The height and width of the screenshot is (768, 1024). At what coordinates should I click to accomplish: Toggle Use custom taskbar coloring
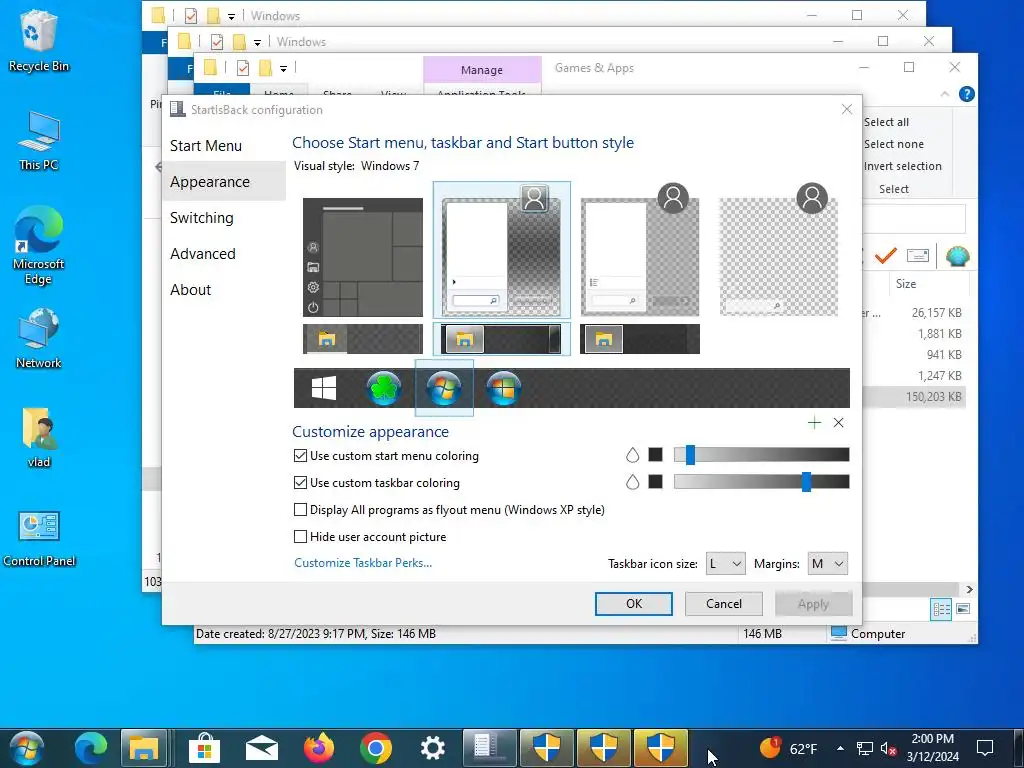point(377,483)
